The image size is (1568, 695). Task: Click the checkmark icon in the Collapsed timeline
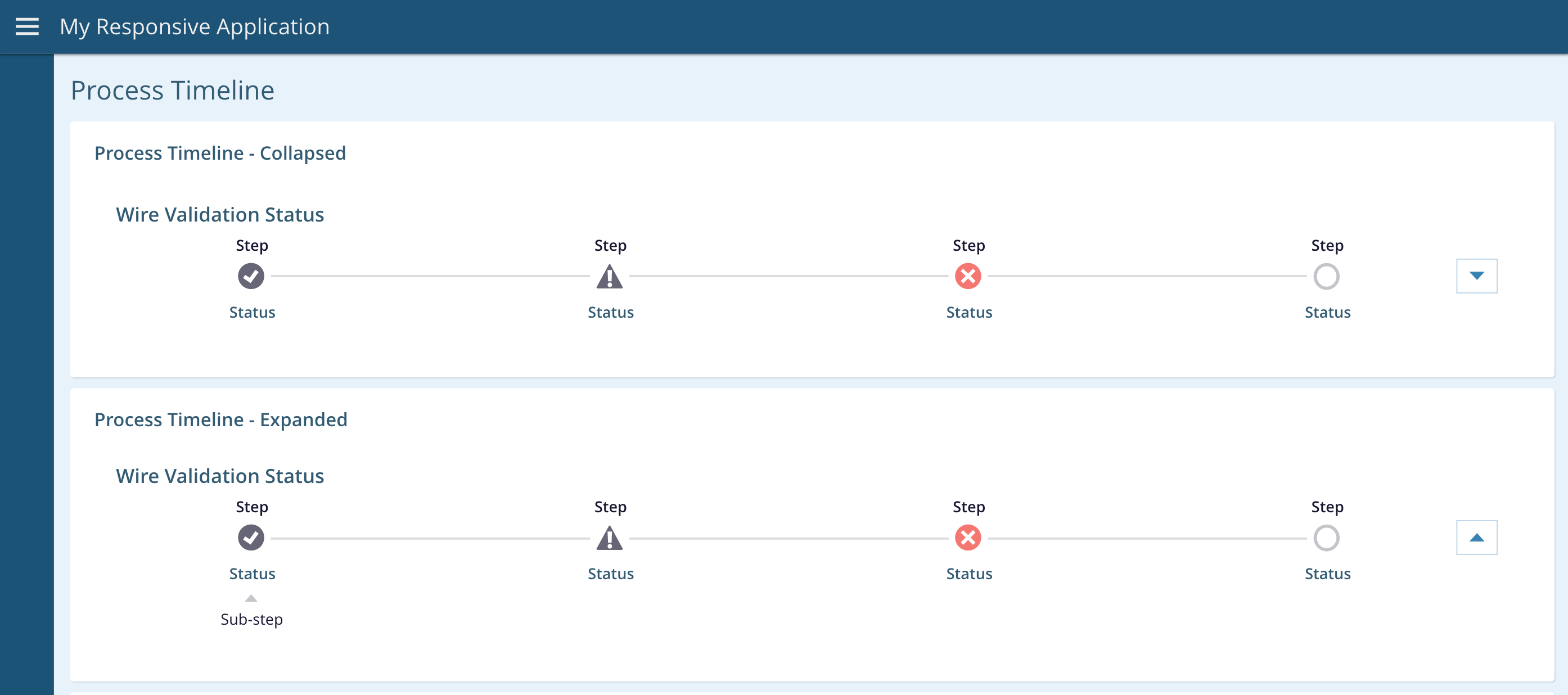click(251, 276)
